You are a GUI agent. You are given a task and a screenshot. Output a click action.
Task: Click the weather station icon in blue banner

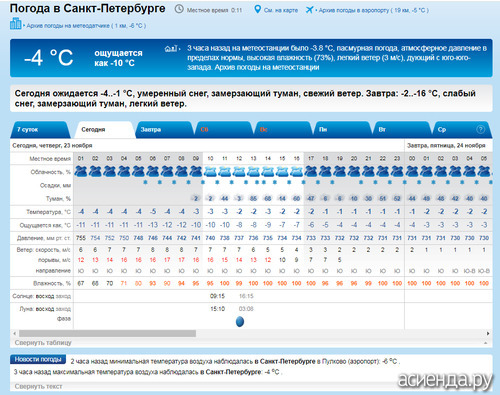(x=171, y=49)
